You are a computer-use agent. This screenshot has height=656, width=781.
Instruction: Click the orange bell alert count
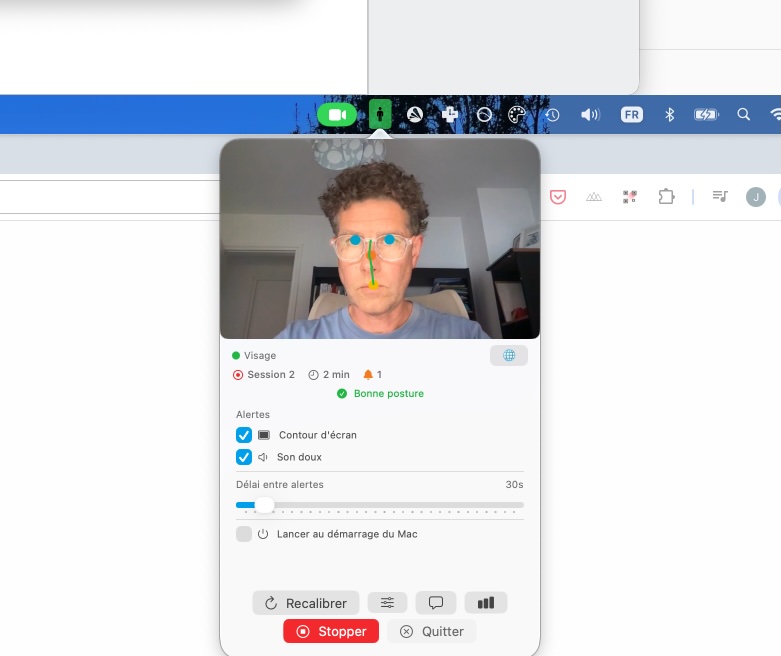tap(373, 375)
